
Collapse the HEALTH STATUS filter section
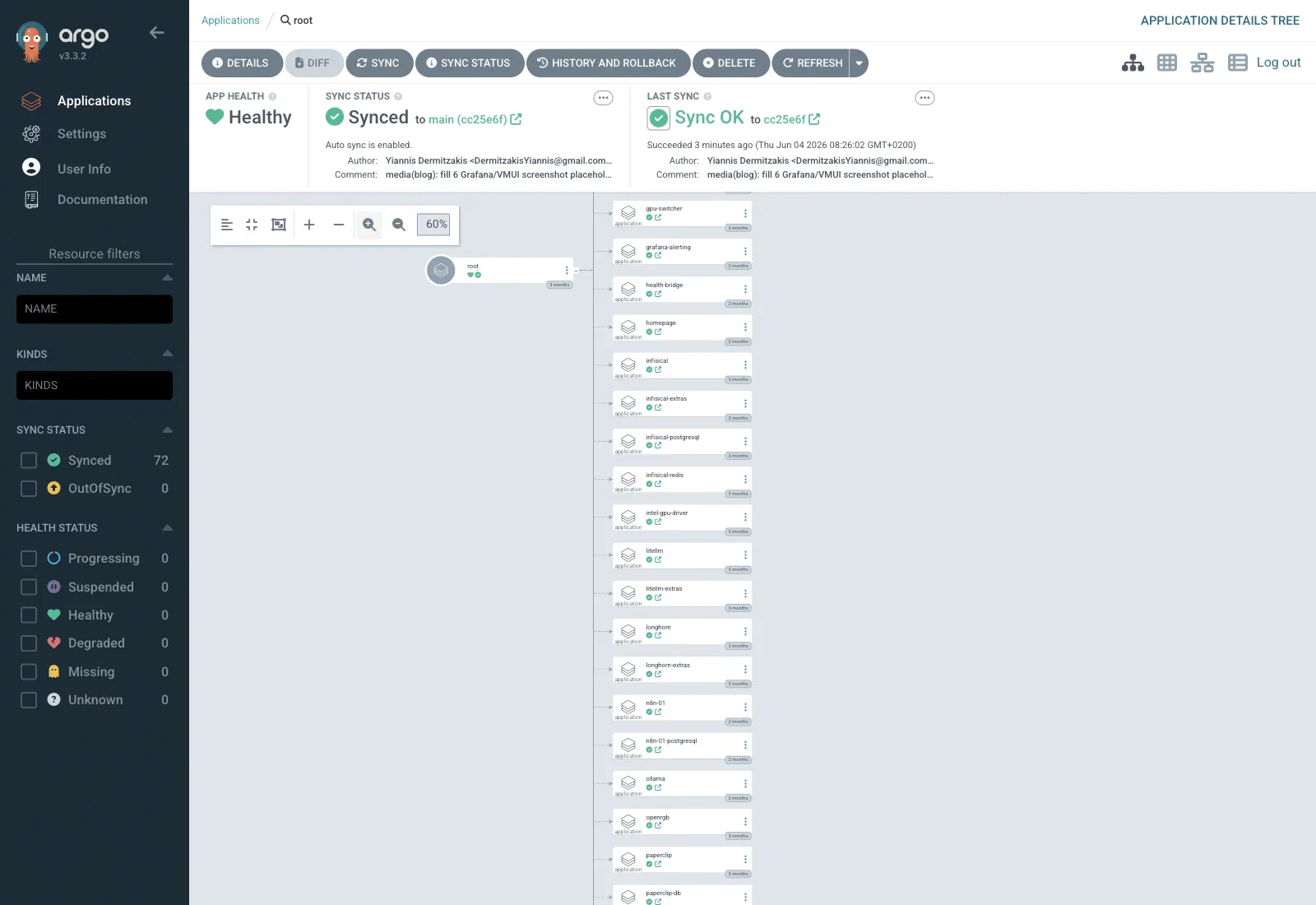click(167, 527)
